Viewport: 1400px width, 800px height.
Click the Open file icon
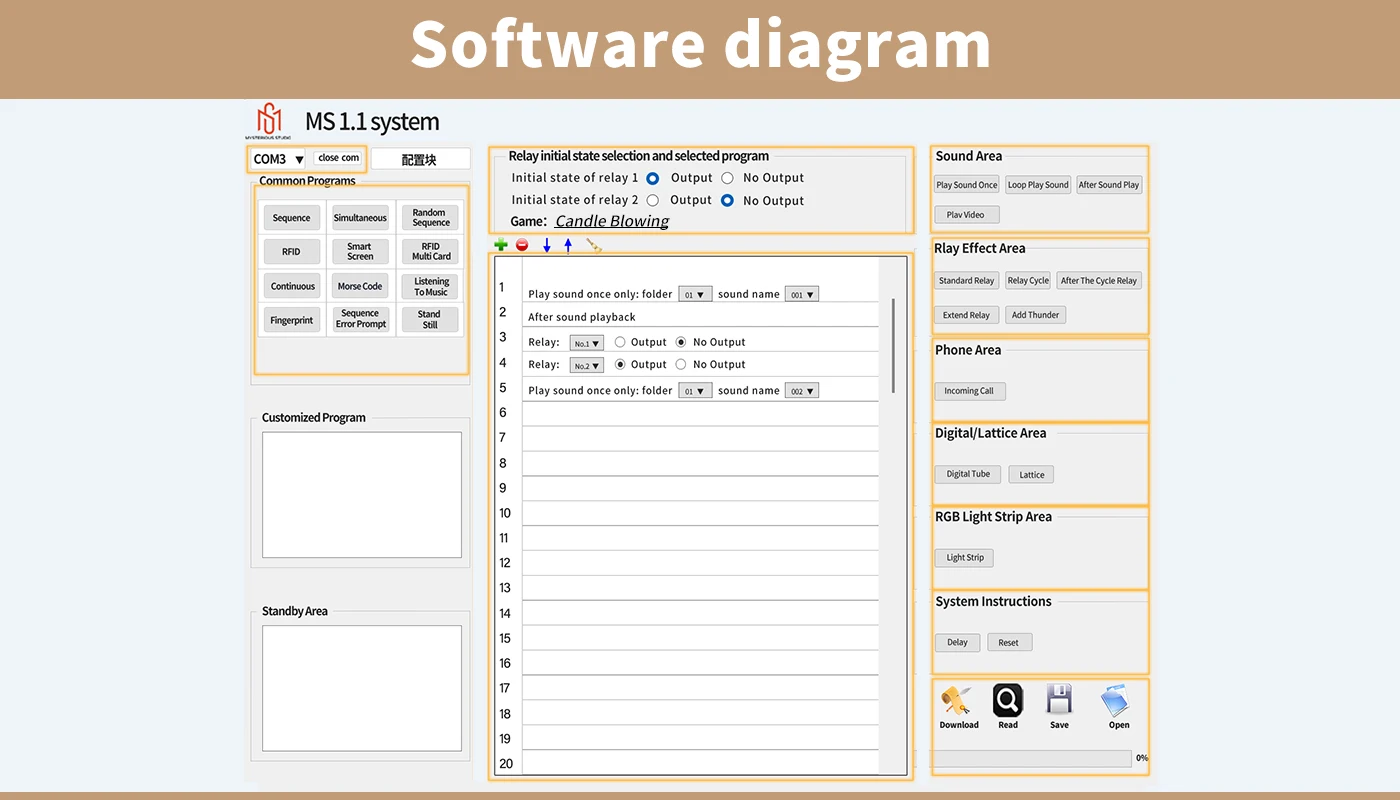click(x=1117, y=700)
